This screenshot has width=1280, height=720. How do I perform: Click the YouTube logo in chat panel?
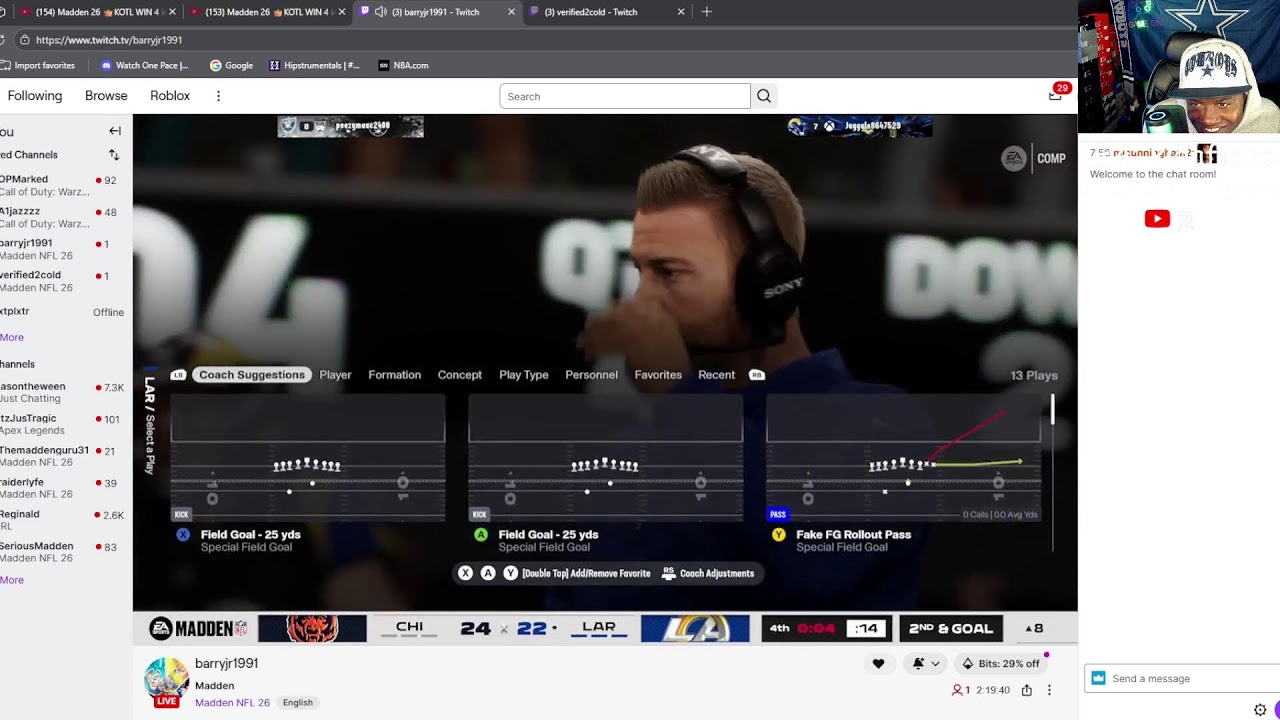point(1157,219)
